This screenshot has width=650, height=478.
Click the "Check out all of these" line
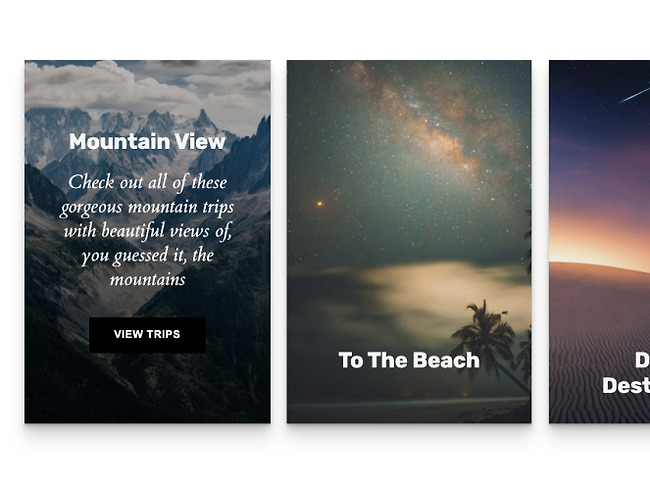coord(148,182)
